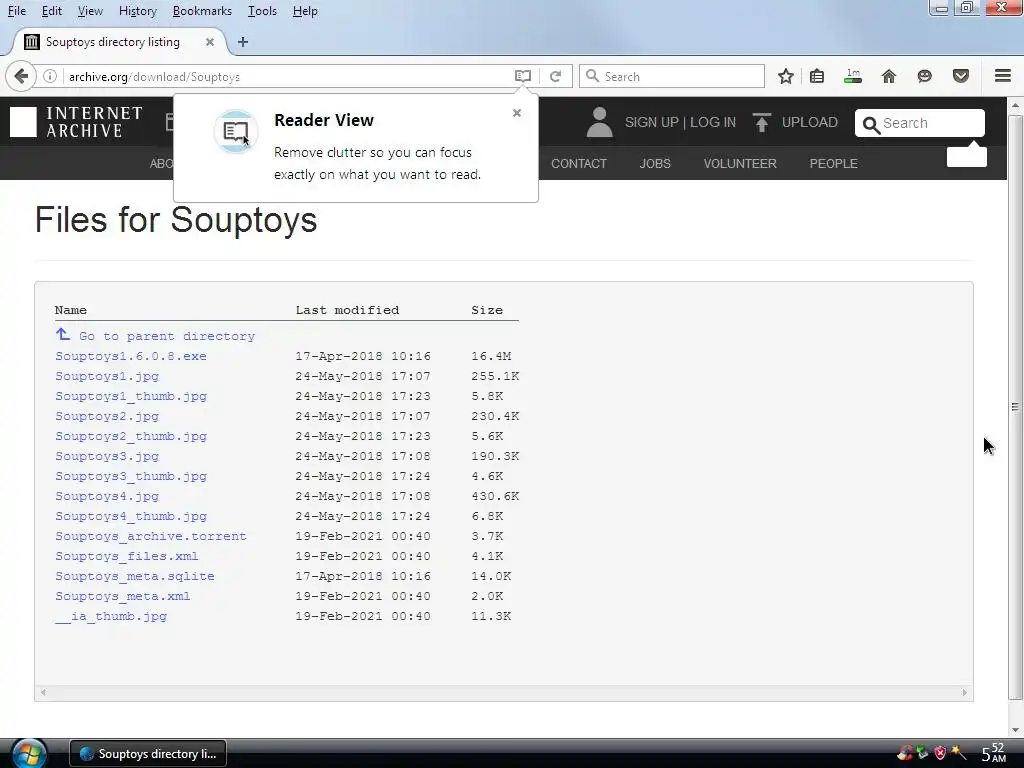Open the View menu
This screenshot has height=768, width=1024.
(x=90, y=11)
